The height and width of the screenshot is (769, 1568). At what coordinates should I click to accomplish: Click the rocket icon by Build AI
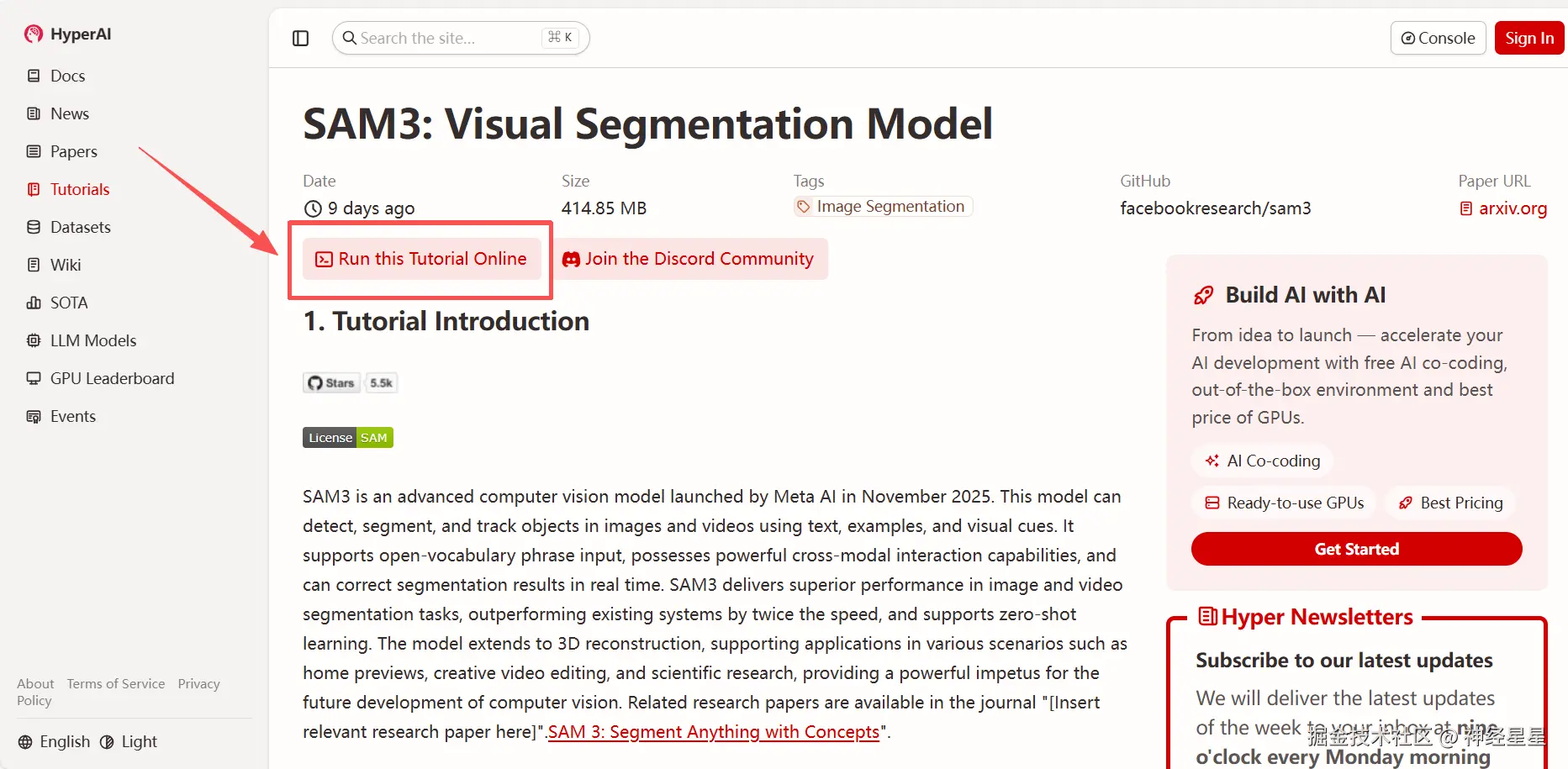[x=1204, y=295]
